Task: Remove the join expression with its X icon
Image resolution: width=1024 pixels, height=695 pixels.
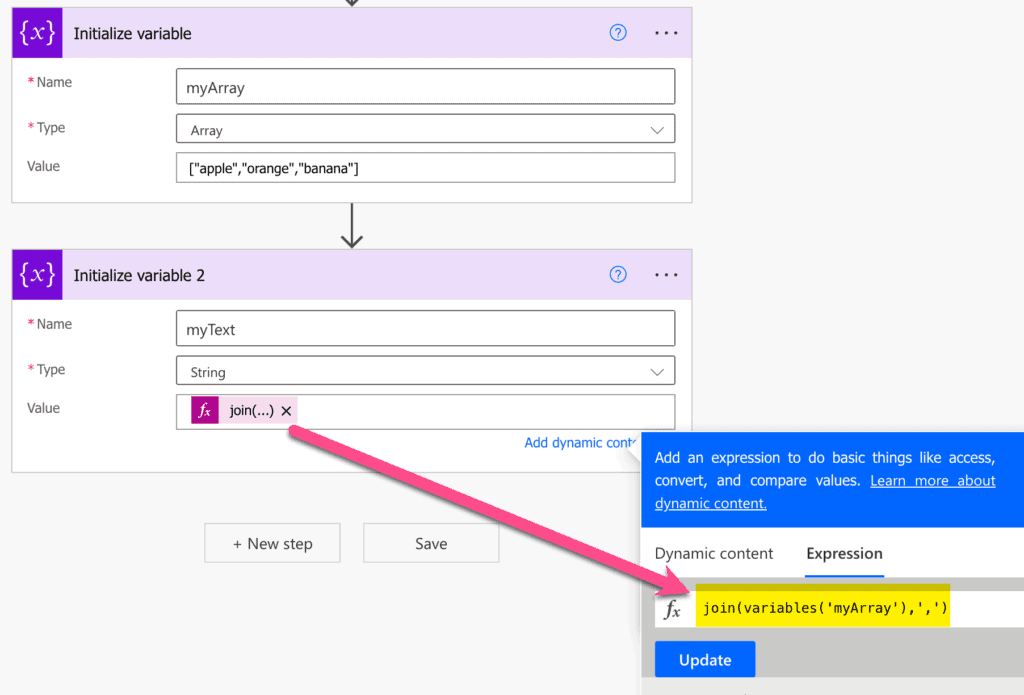Action: coord(286,410)
